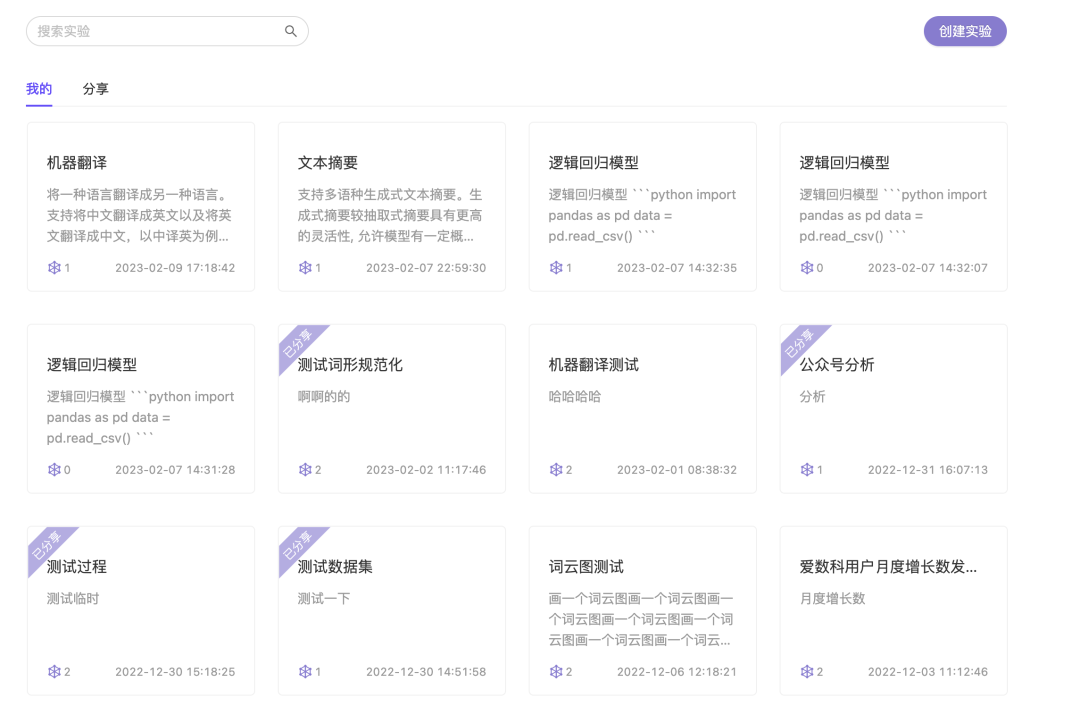
Task: Click the timestamp 2022-12-30 14:51:58
Action: pos(426,671)
